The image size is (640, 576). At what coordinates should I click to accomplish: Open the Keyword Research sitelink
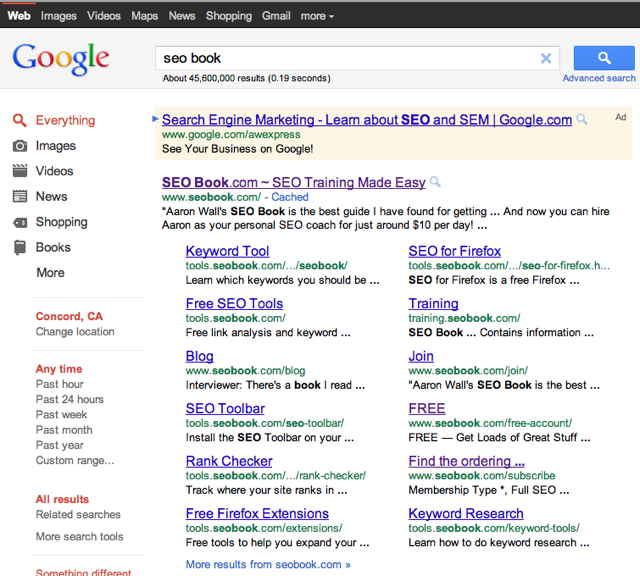tap(466, 513)
